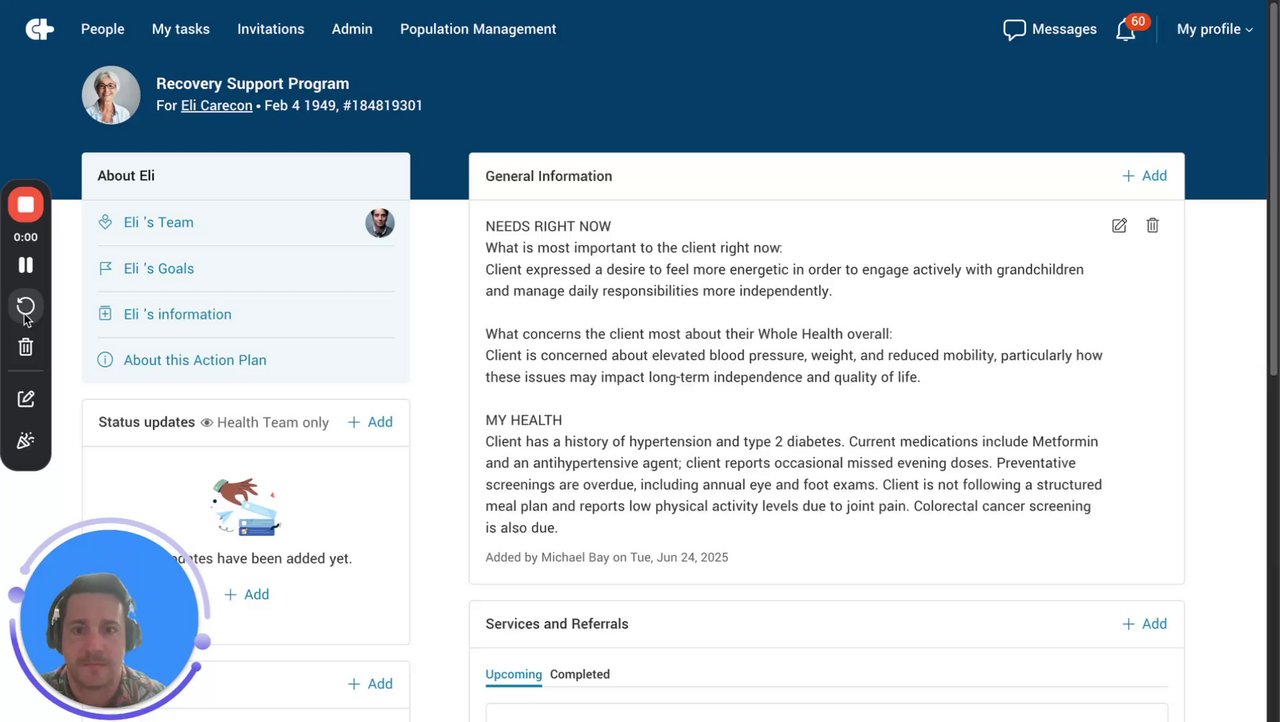
Task: Open the notifications bell
Action: [1126, 30]
